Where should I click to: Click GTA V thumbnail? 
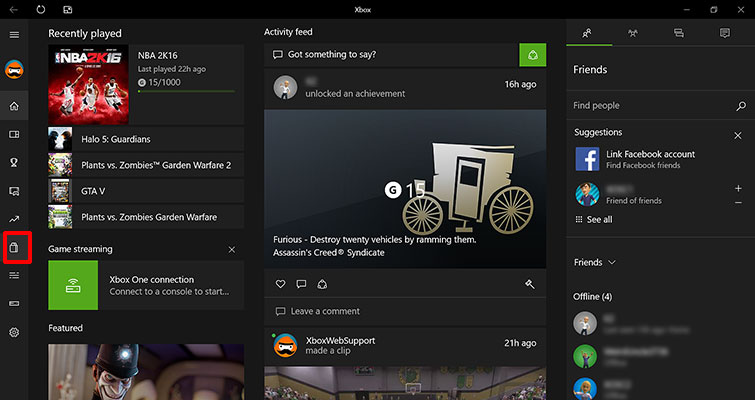tap(60, 192)
